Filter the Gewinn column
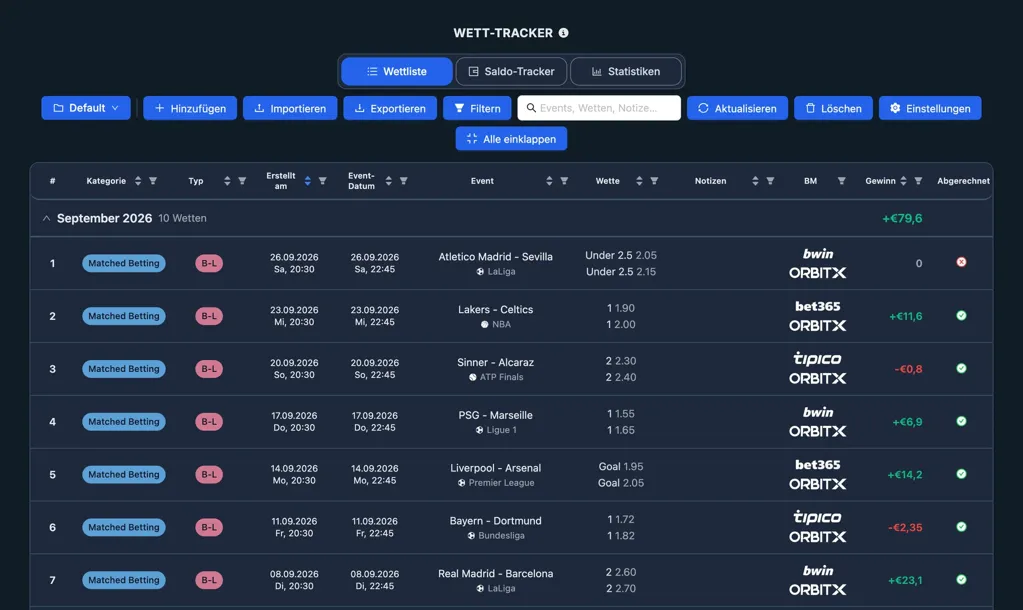This screenshot has width=1023, height=610. click(918, 181)
